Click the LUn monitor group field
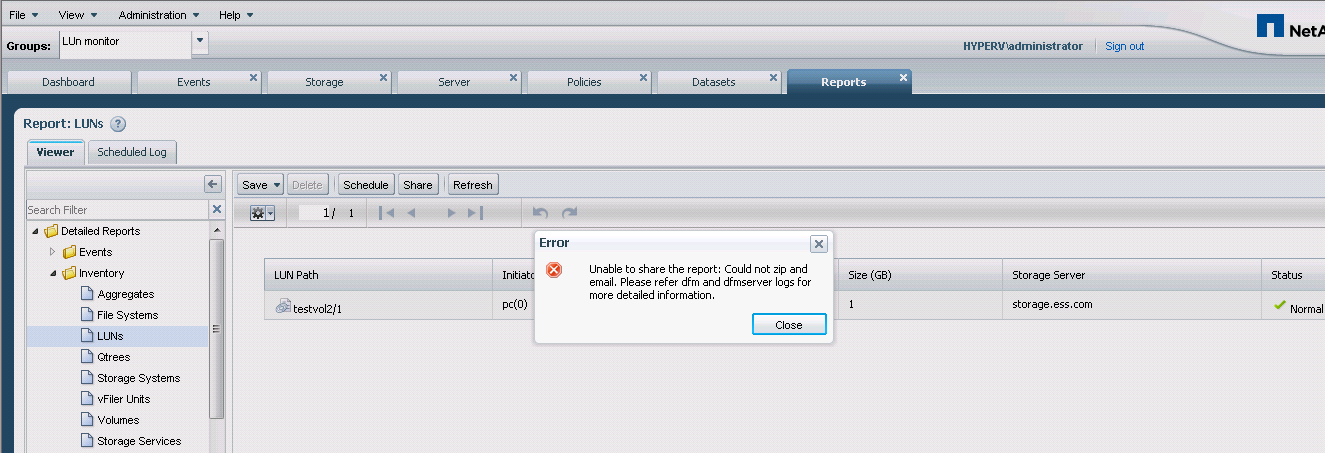 124,44
